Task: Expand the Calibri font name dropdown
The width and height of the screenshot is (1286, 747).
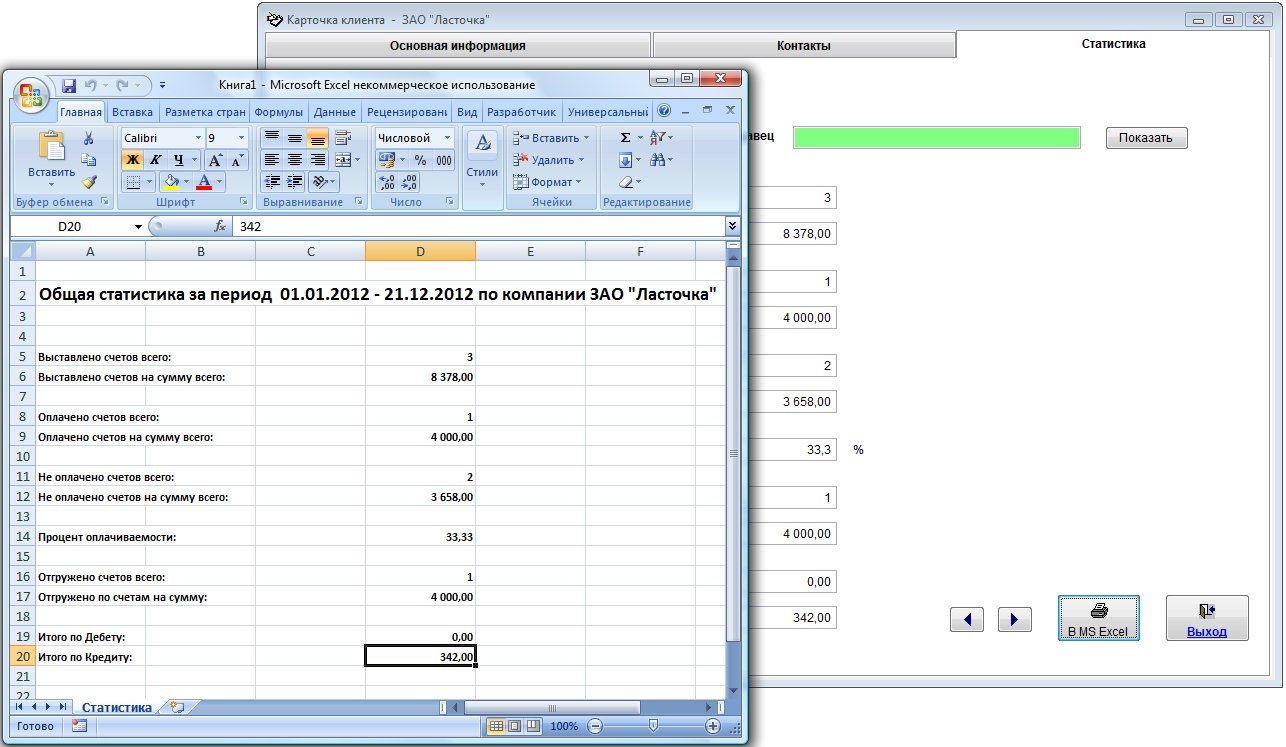Action: click(198, 138)
